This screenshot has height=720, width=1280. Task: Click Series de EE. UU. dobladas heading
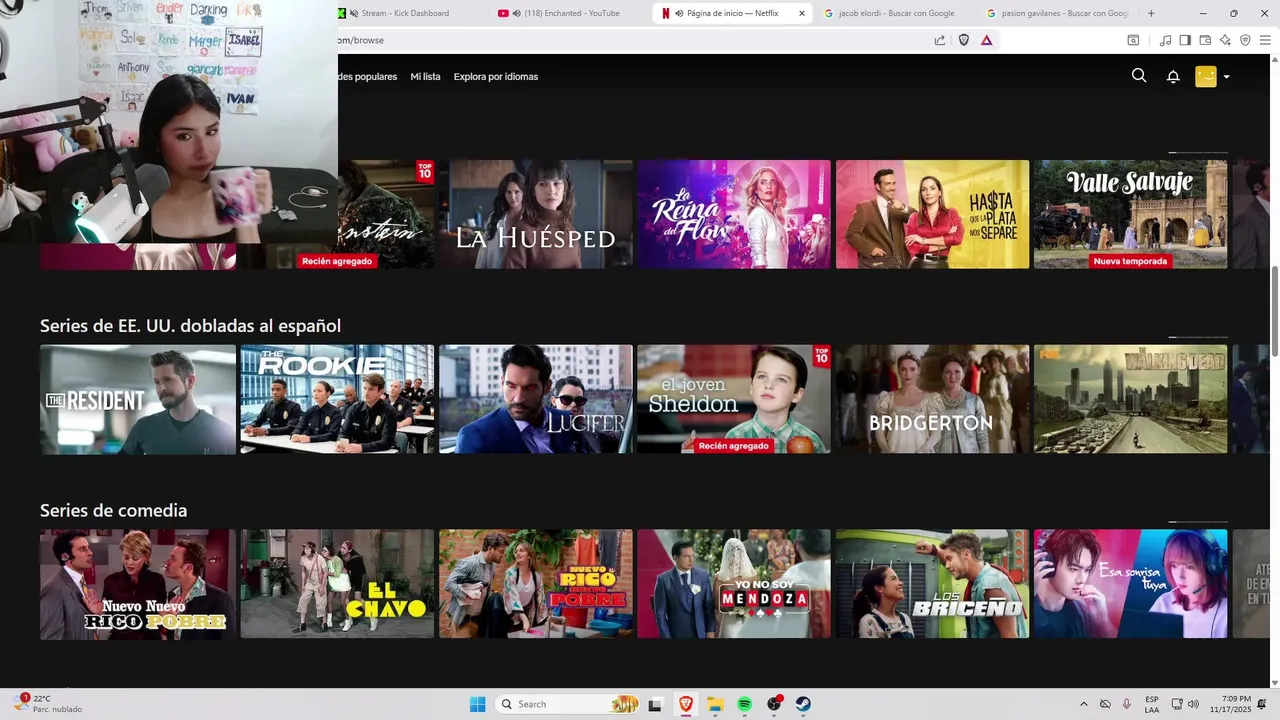pos(190,326)
